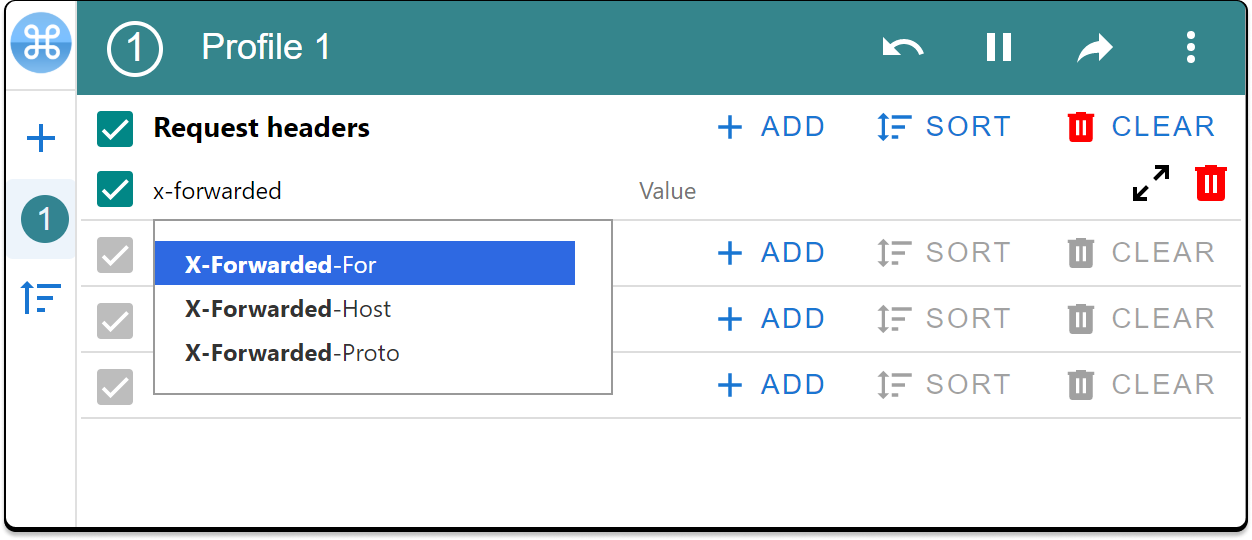The image size is (1252, 540).
Task: Expand the header value editor
Action: [x=1151, y=184]
